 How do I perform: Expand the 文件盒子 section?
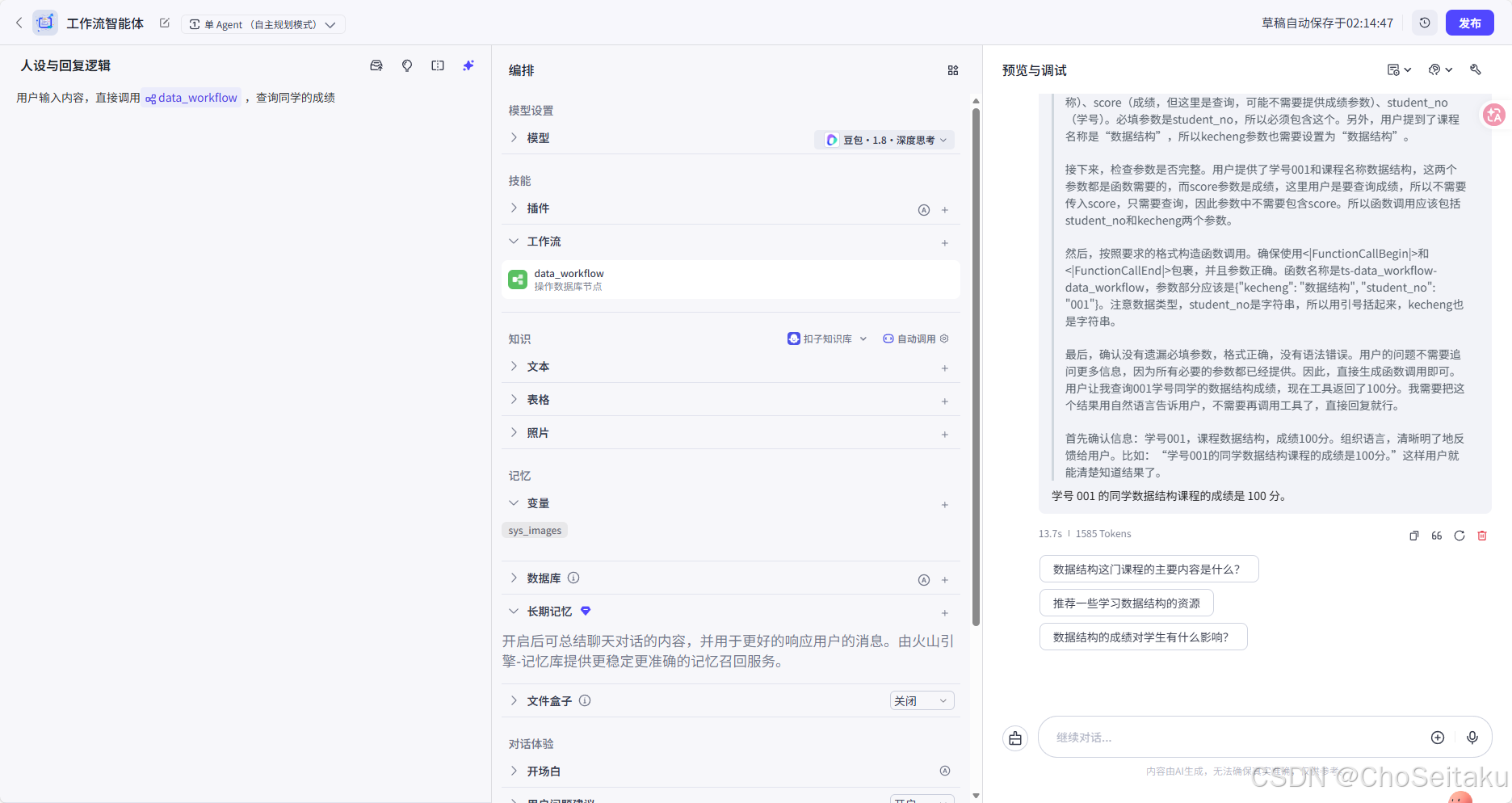click(x=514, y=701)
